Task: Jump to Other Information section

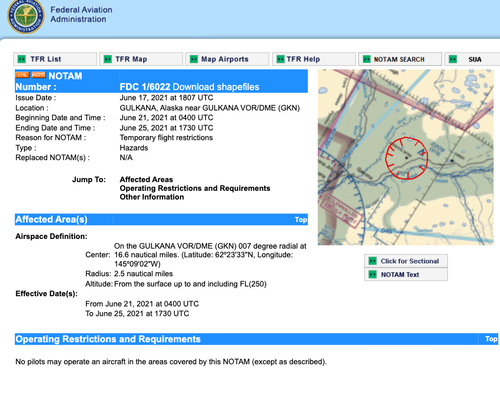Action: click(152, 197)
